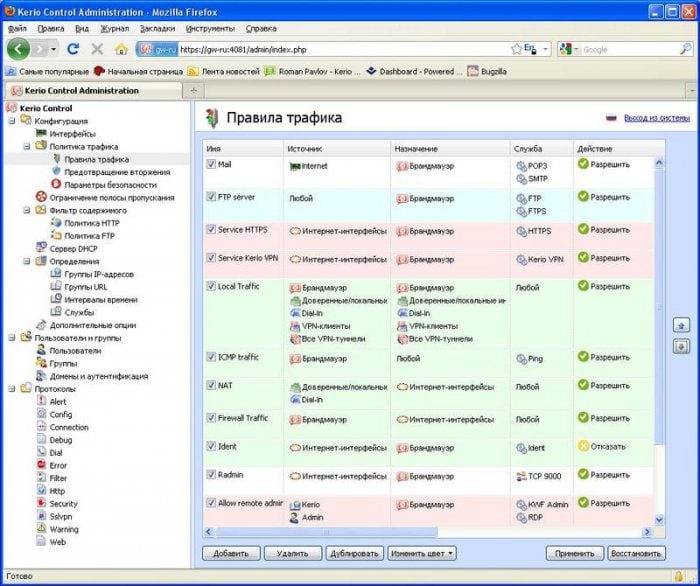Image resolution: width=700 pixels, height=586 pixels.
Task: Open the Инструменты menu
Action: coord(210,29)
